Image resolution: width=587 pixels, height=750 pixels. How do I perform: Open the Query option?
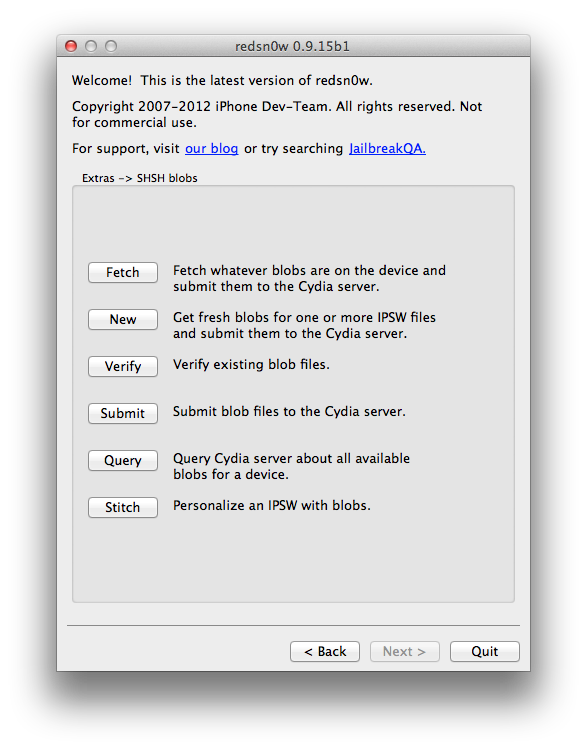tap(122, 460)
